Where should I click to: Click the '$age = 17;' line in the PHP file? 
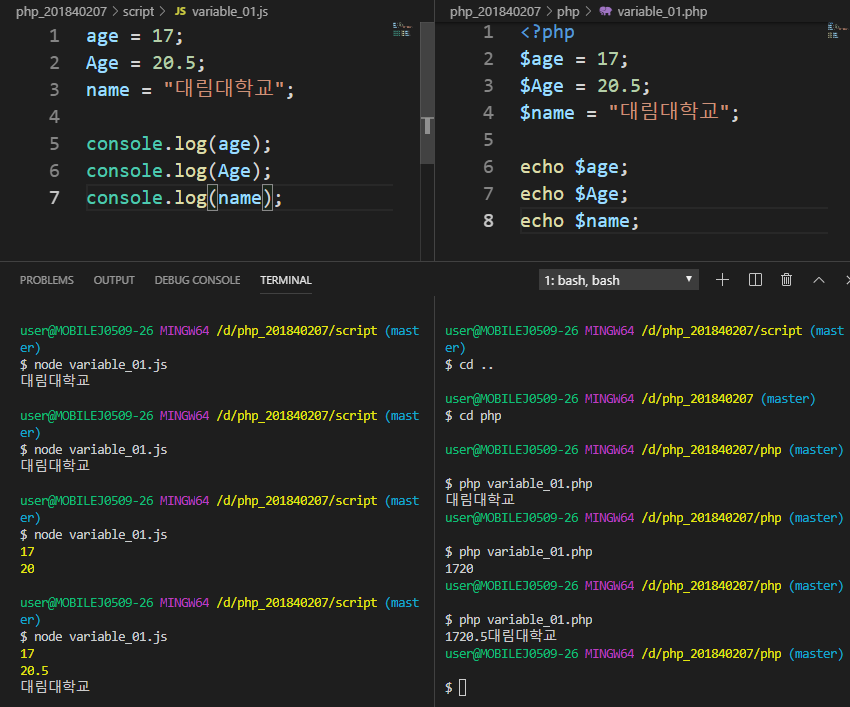click(x=574, y=59)
